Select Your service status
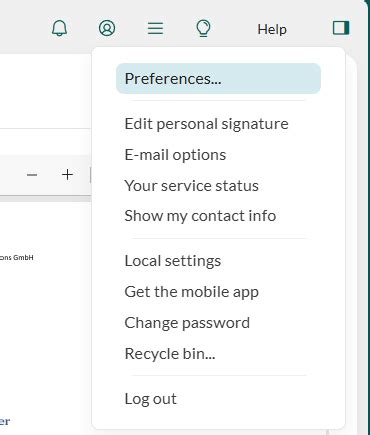The height and width of the screenshot is (435, 370). click(191, 186)
